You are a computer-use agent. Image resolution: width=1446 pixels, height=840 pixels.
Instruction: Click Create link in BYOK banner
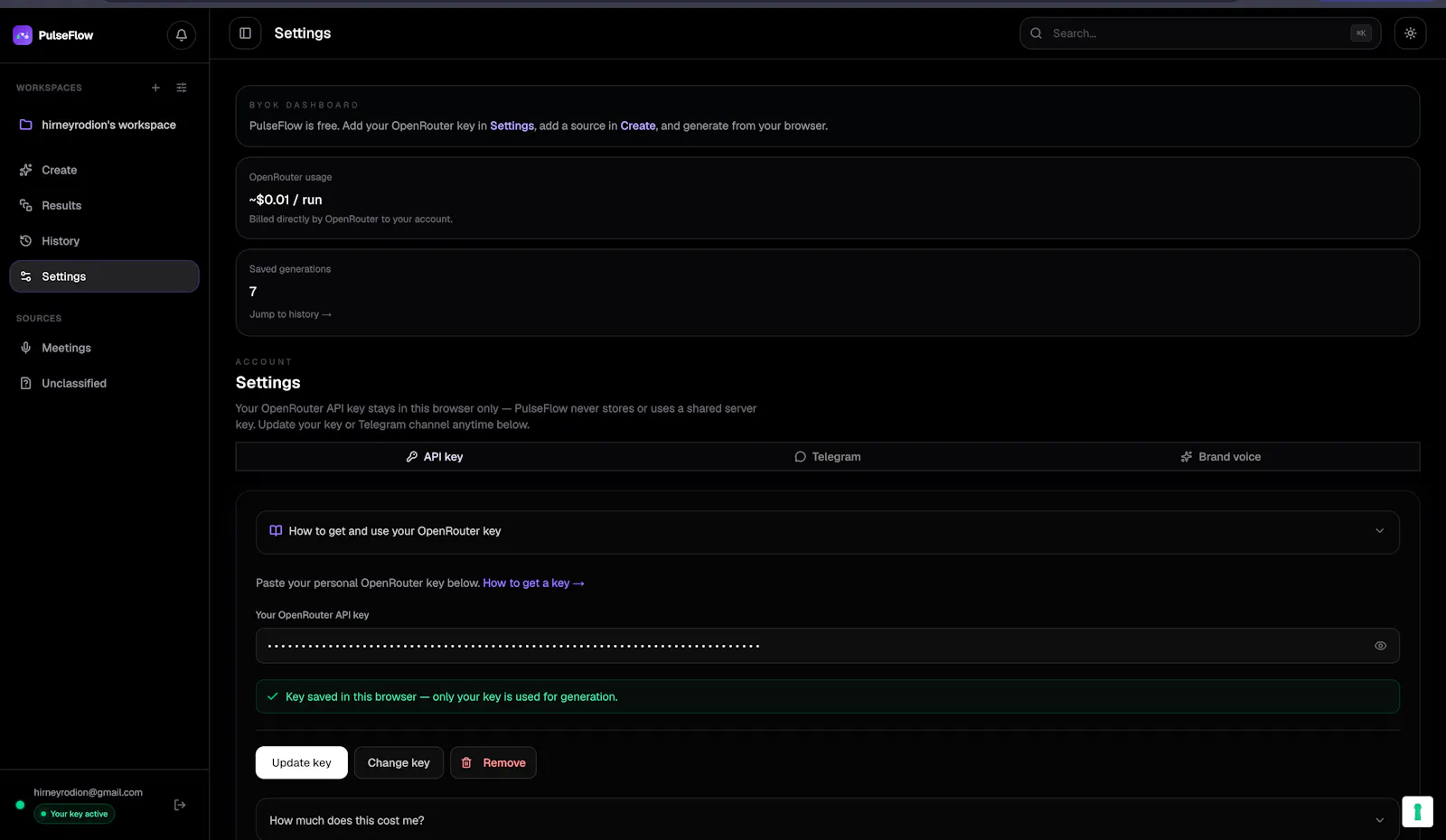tap(638, 126)
